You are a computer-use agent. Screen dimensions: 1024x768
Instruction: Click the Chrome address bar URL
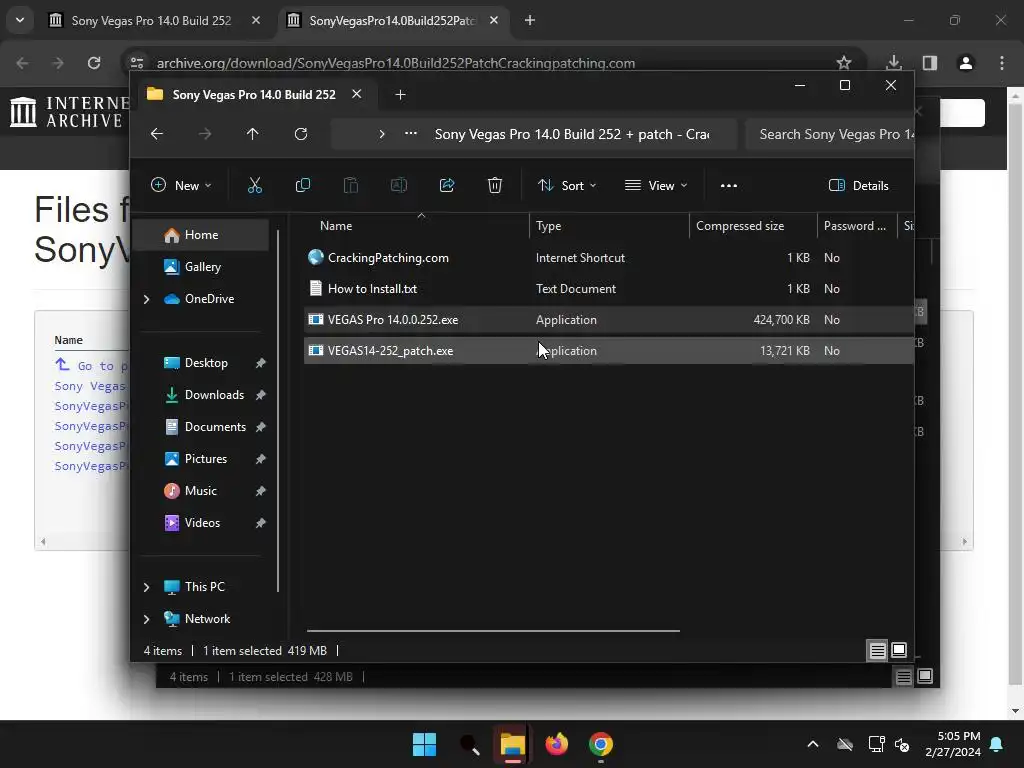395,63
